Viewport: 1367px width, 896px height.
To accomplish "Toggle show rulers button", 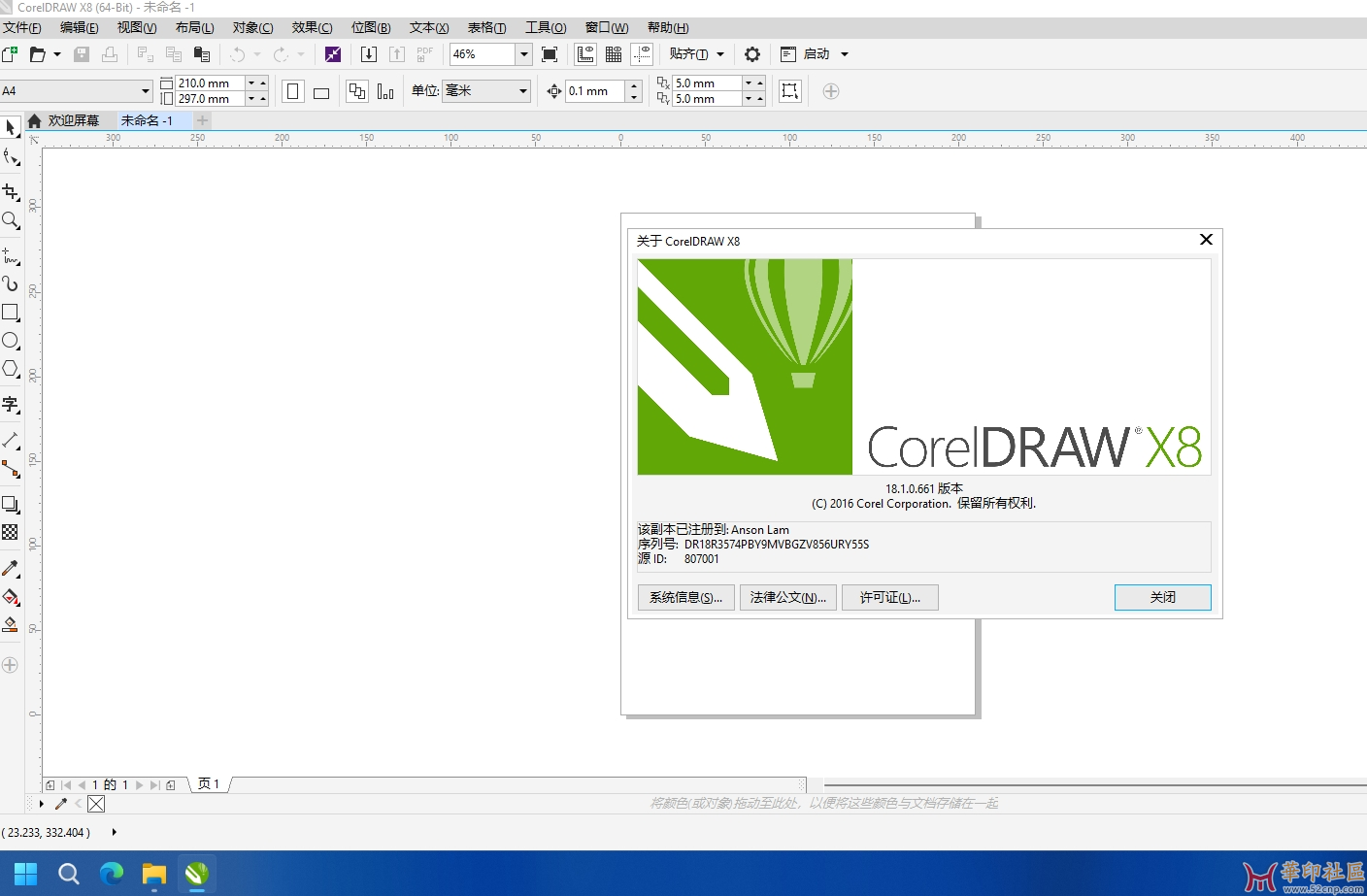I will pyautogui.click(x=585, y=54).
